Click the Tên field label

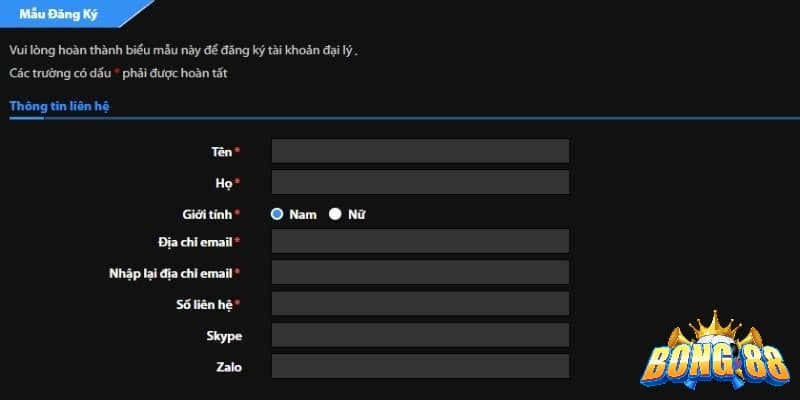click(x=222, y=152)
